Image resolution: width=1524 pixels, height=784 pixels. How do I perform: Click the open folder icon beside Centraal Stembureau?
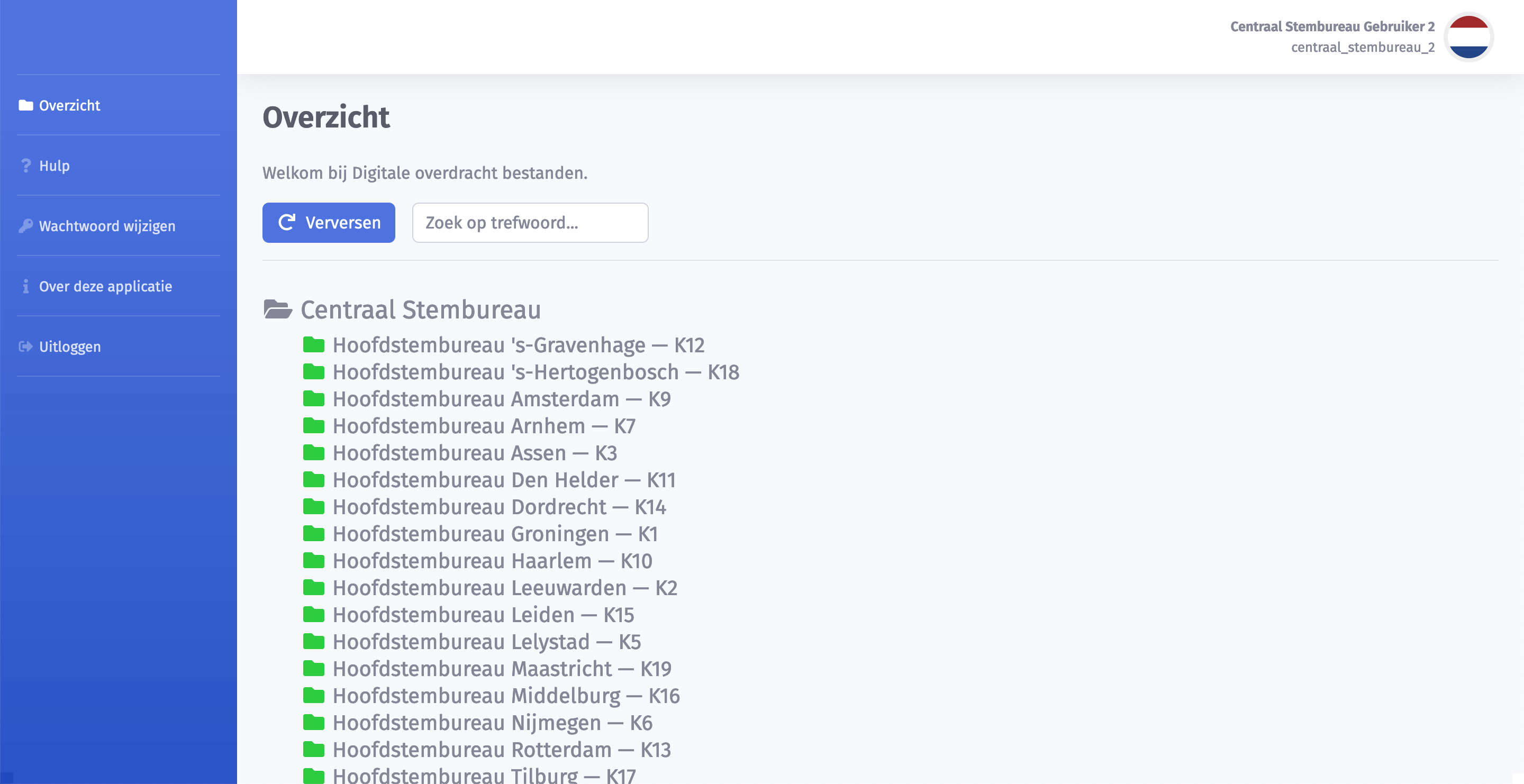coord(277,309)
